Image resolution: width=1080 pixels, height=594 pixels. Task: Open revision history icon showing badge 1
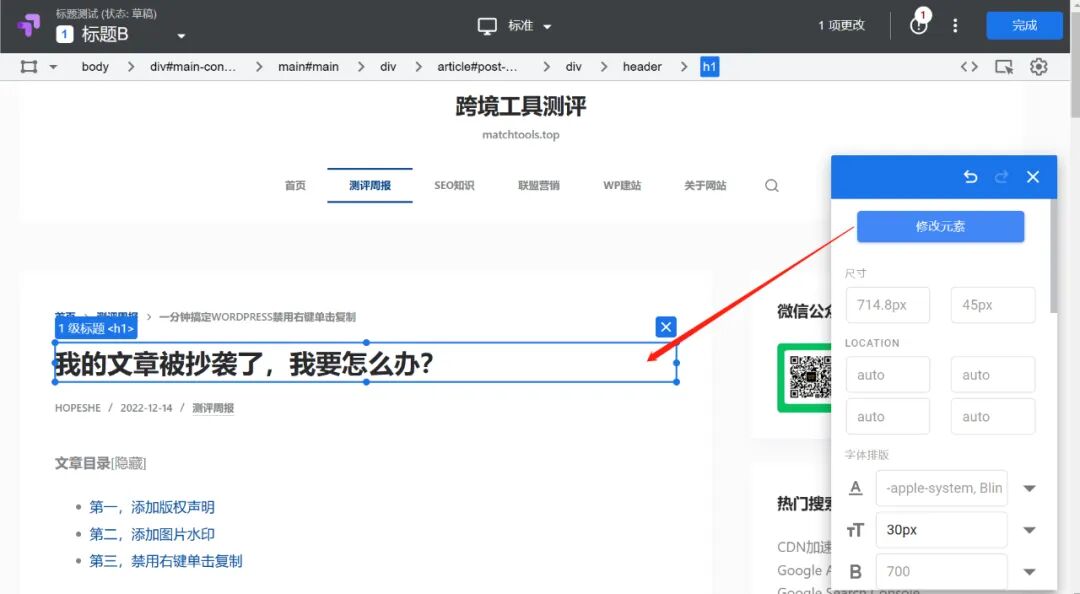[917, 25]
